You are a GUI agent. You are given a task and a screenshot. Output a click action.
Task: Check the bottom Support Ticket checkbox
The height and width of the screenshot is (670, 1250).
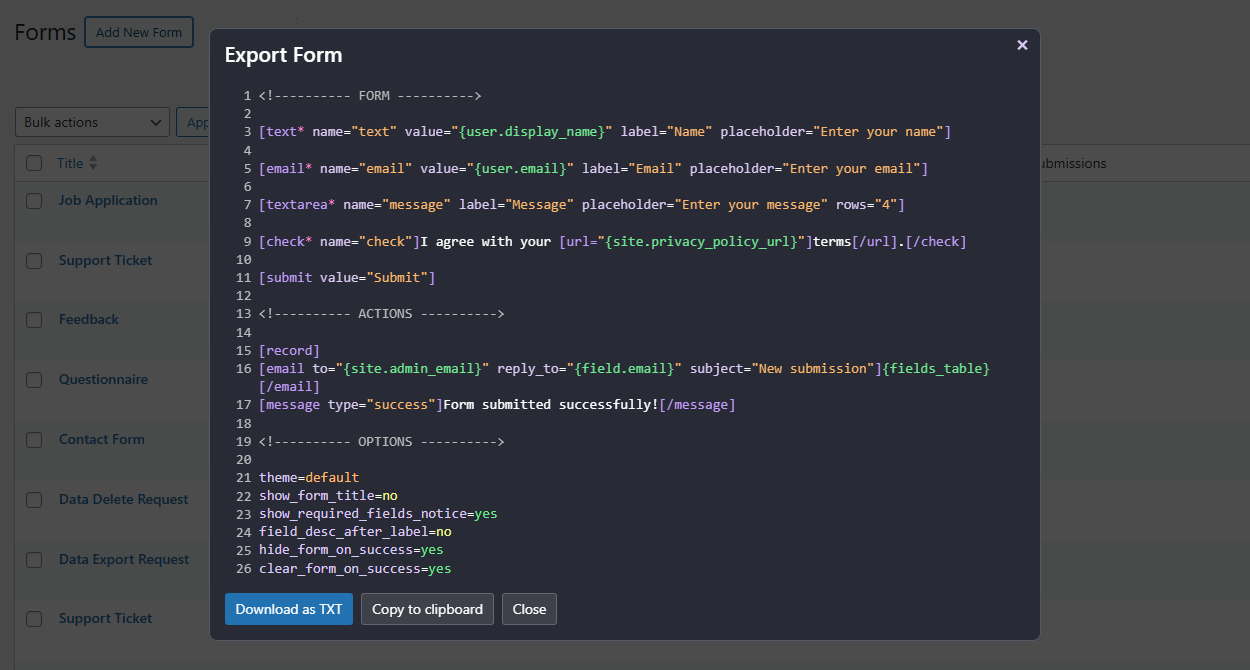pyautogui.click(x=33, y=618)
